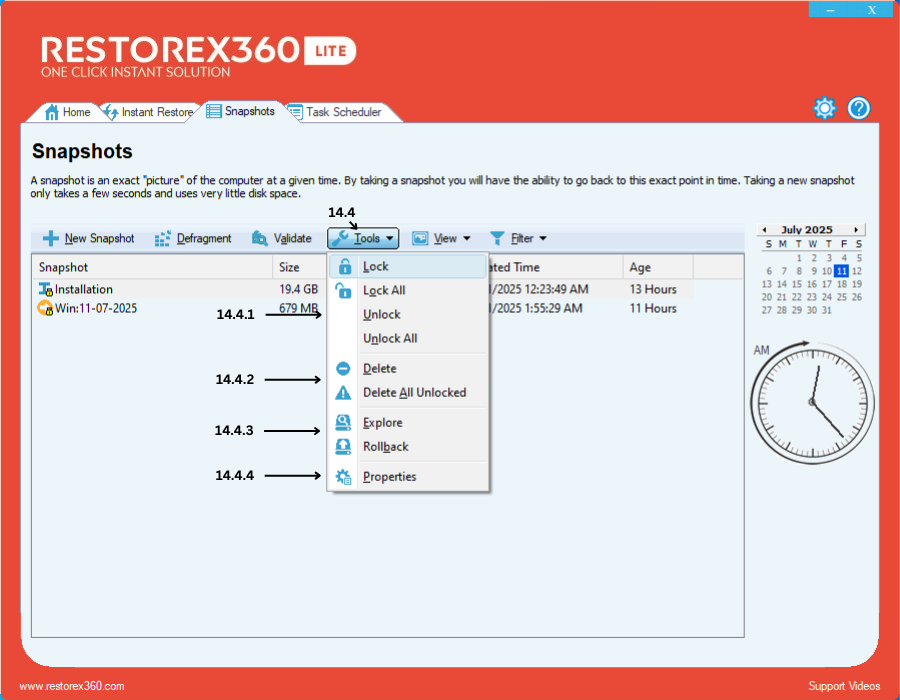Click the New Snapshot plus icon

[x=51, y=239]
